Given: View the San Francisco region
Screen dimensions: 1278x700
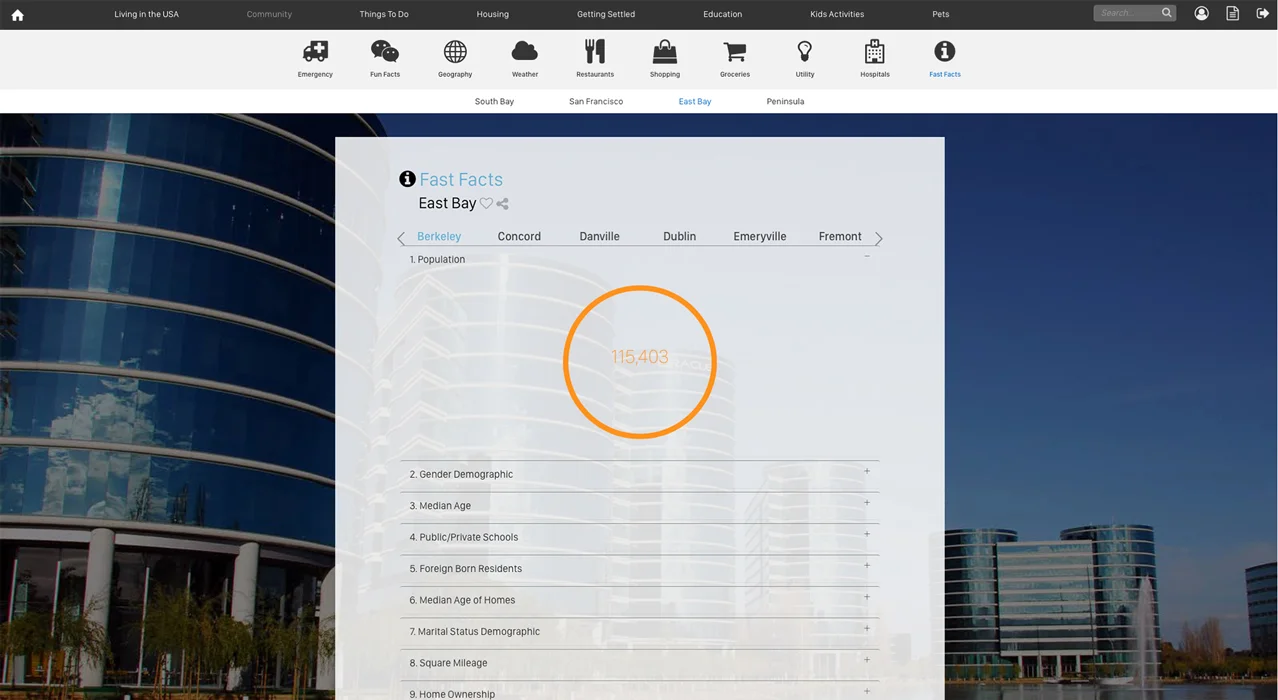Looking at the screenshot, I should coord(596,101).
